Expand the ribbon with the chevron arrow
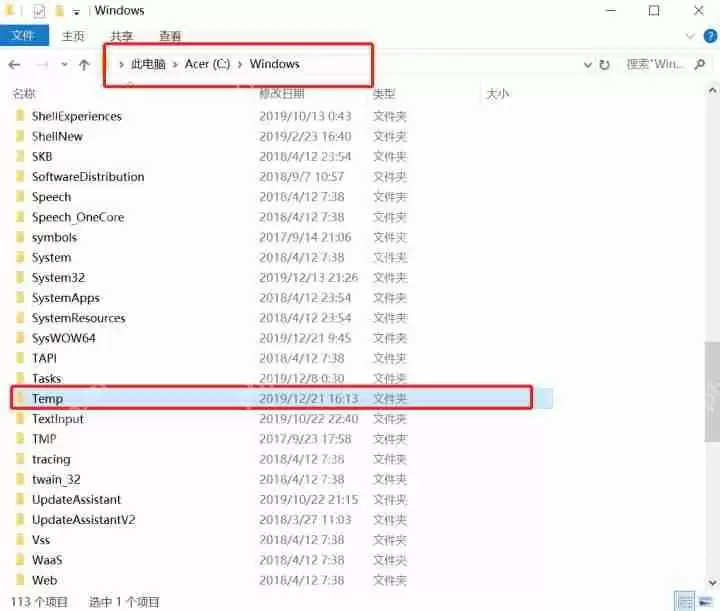720x611 pixels. click(x=688, y=36)
